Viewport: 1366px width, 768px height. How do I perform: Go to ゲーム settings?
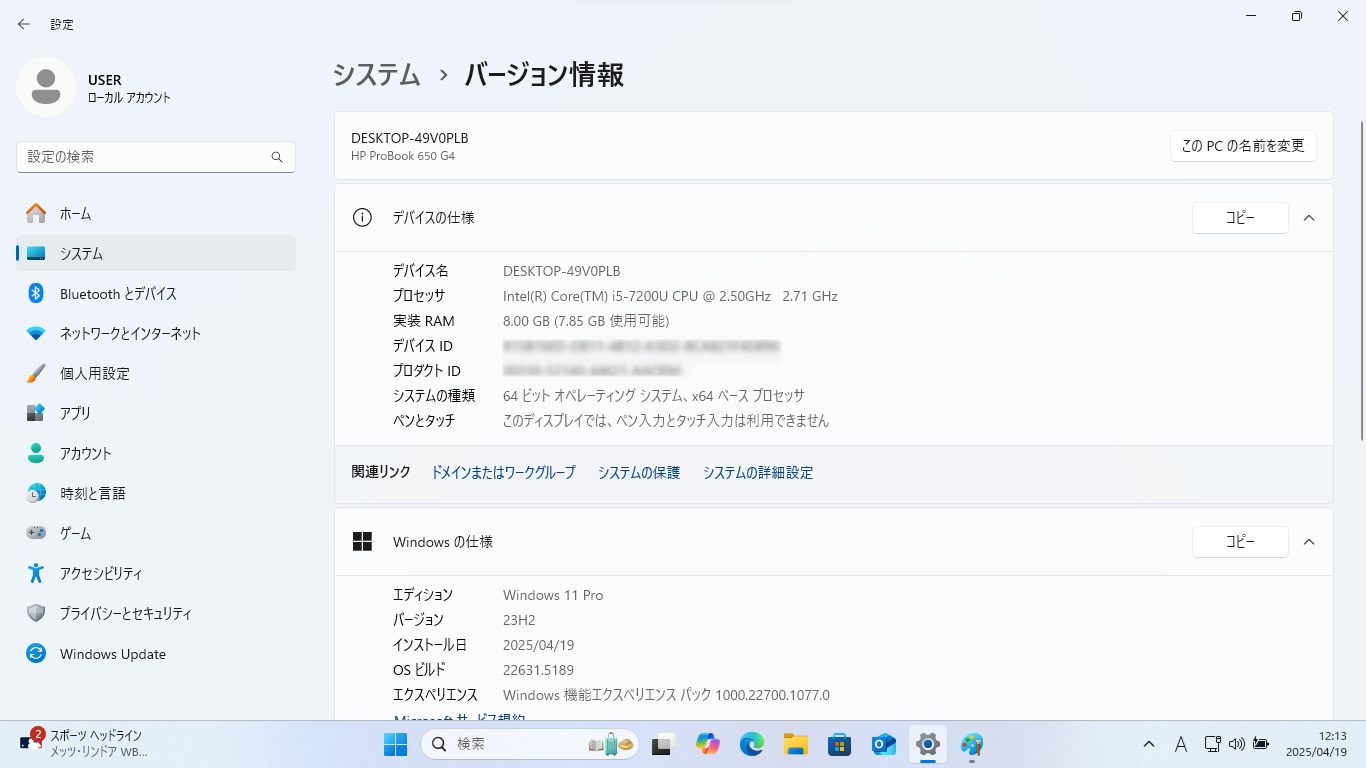pos(156,533)
